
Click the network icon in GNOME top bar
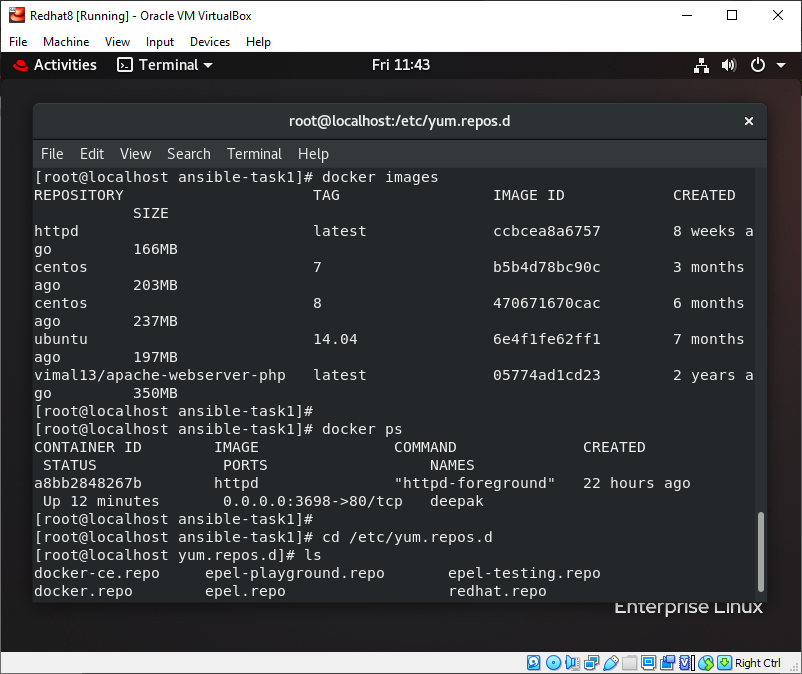click(701, 65)
